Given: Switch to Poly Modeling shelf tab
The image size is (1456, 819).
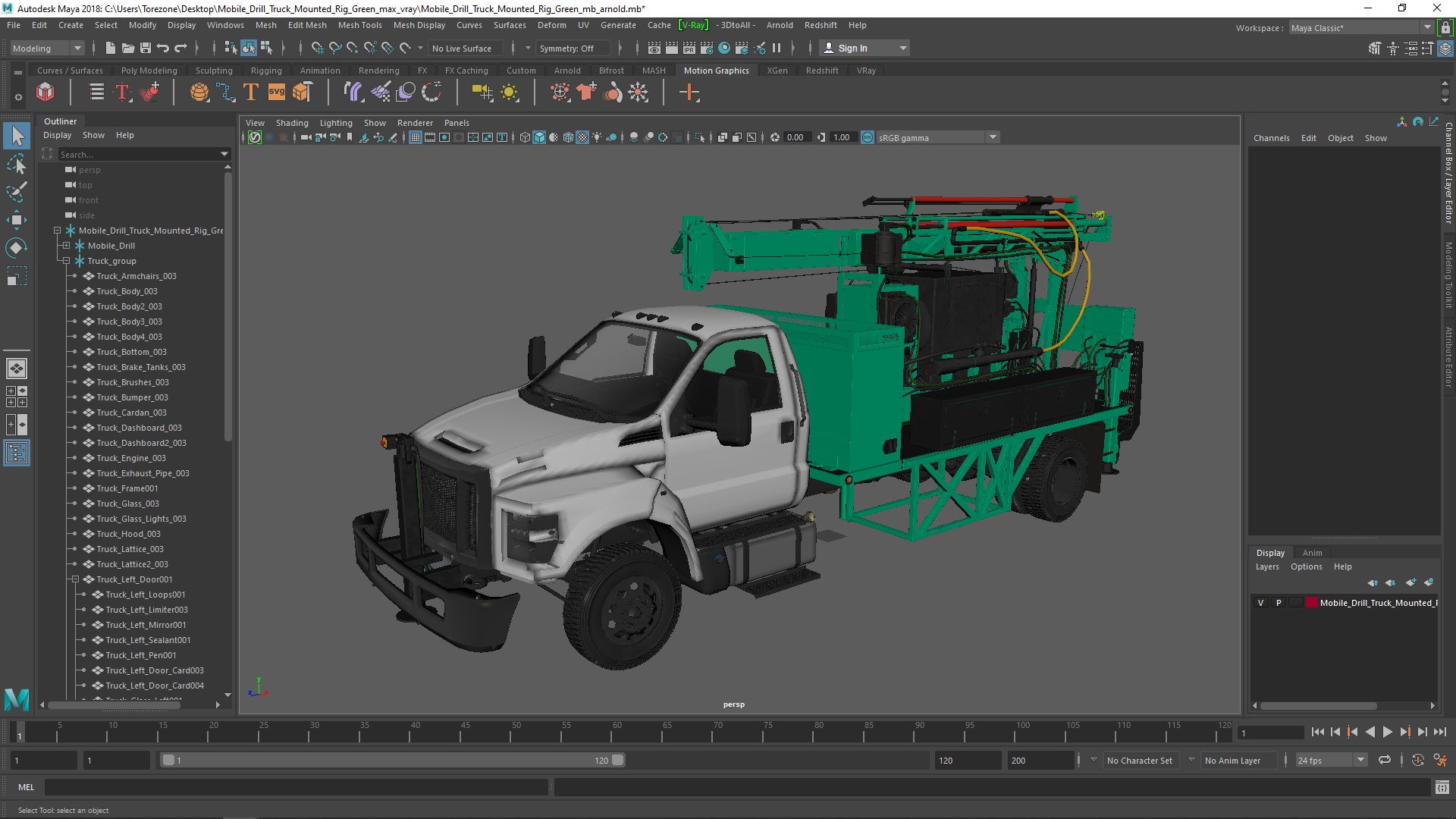Looking at the screenshot, I should (x=149, y=71).
